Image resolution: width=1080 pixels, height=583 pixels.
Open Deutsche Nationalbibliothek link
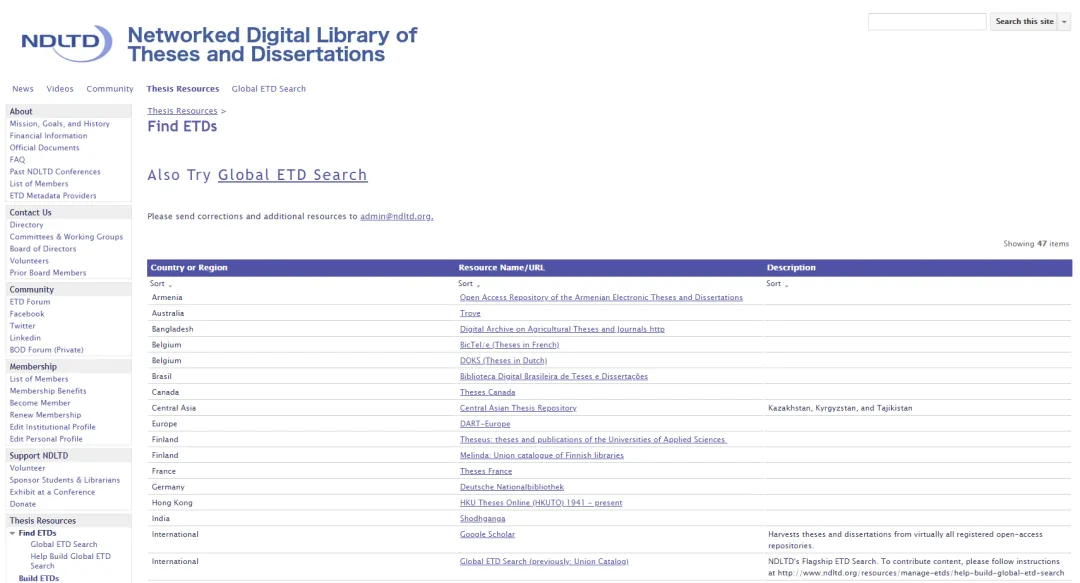coord(512,487)
